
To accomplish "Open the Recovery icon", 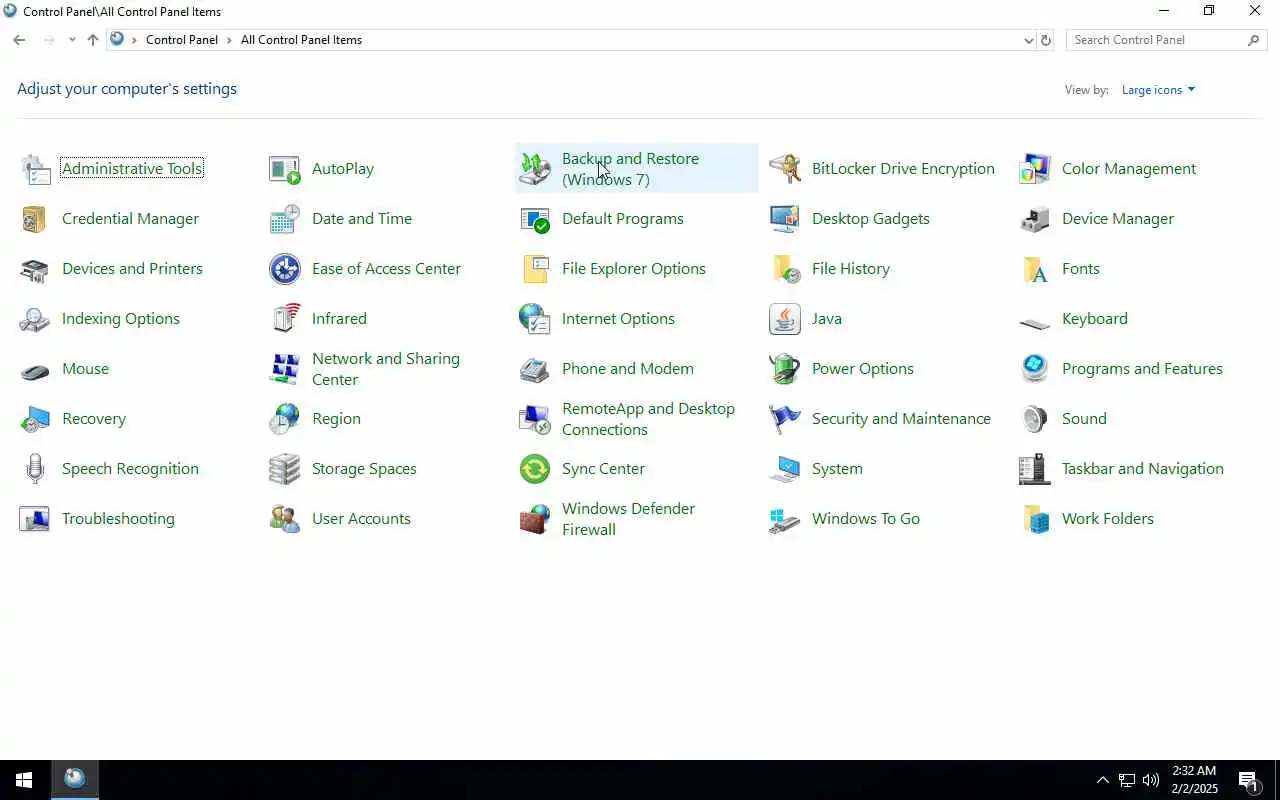I will [x=35, y=419].
